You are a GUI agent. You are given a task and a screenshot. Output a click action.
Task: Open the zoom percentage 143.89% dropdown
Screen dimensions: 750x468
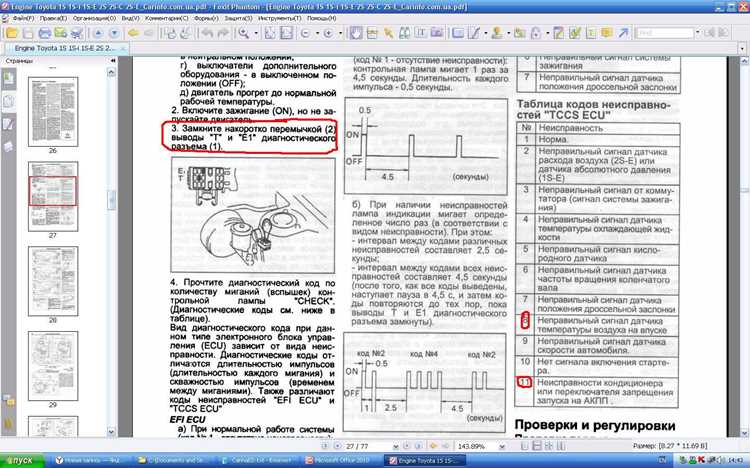(x=502, y=446)
